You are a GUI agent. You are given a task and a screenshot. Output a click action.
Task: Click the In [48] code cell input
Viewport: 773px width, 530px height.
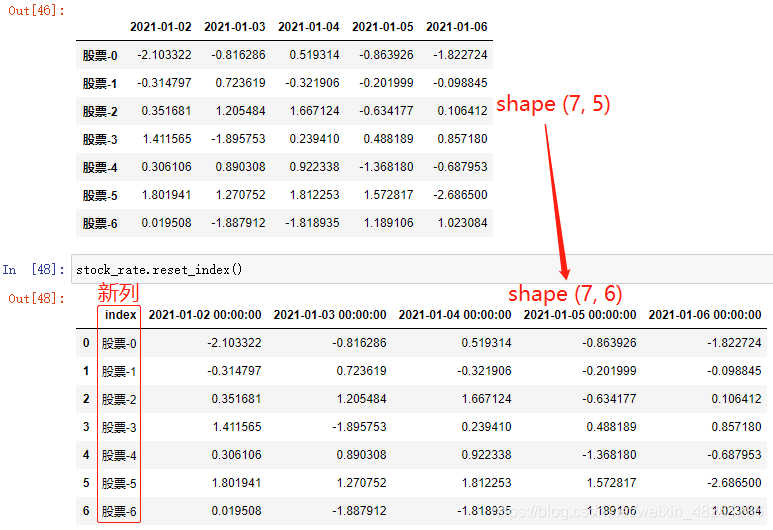coord(422,269)
